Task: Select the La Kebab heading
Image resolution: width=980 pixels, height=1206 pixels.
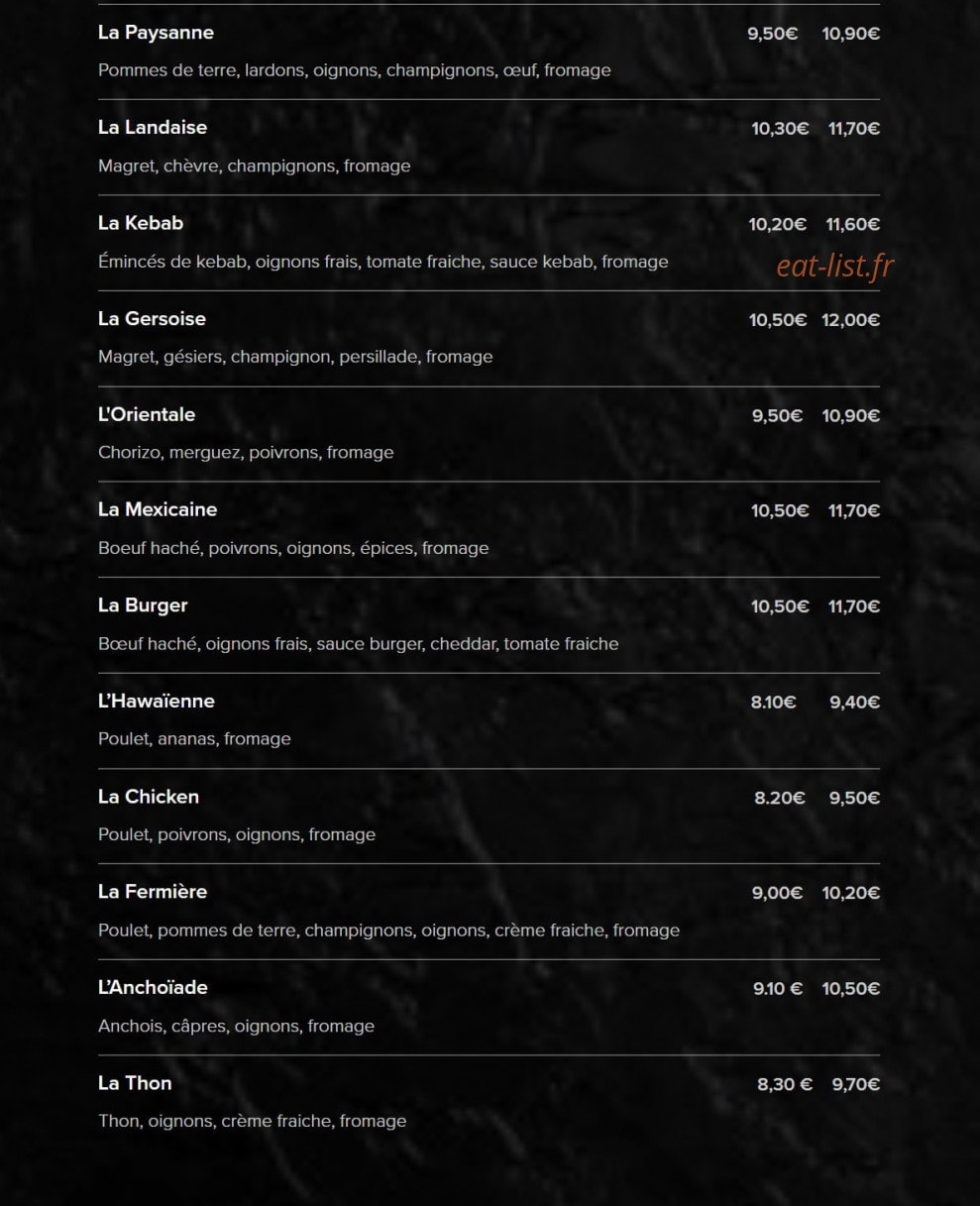Action: 141,223
